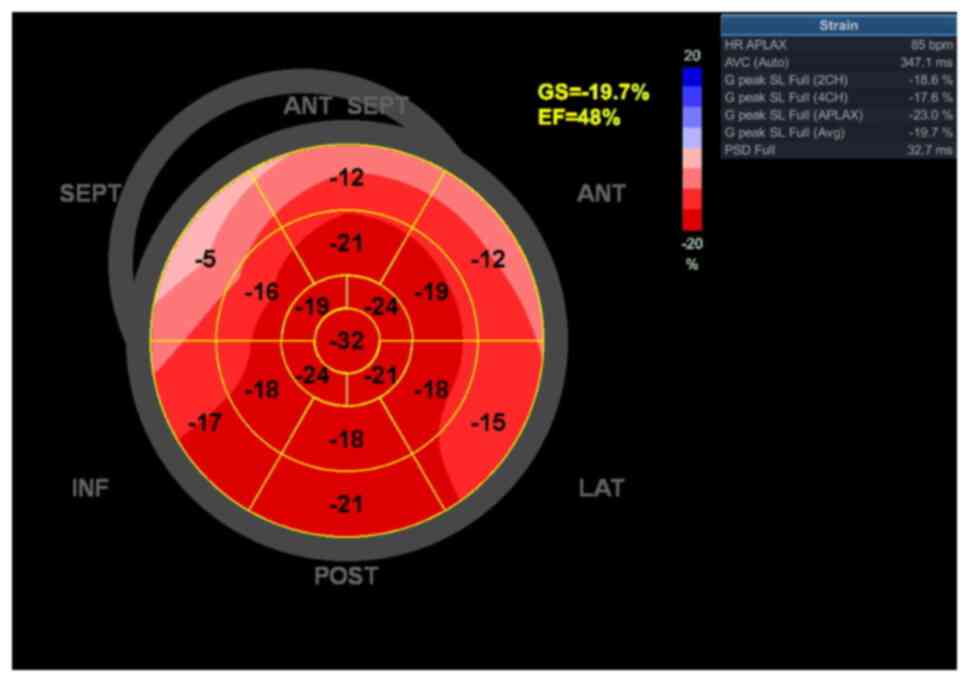This screenshot has height=682, width=969.
Task: Click the G peak SL Full (4CH) row
Action: click(x=837, y=97)
